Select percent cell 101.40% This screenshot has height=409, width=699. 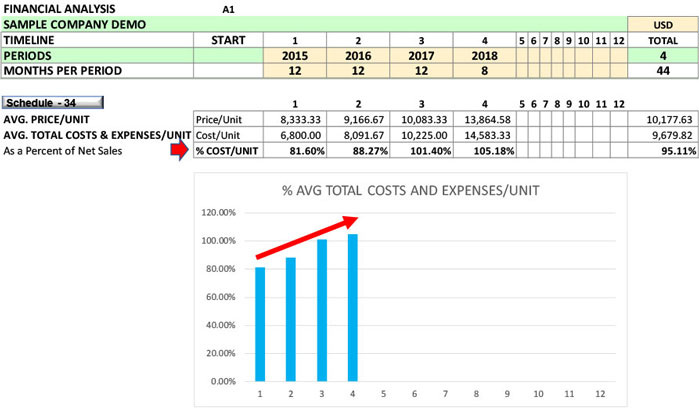pos(421,151)
